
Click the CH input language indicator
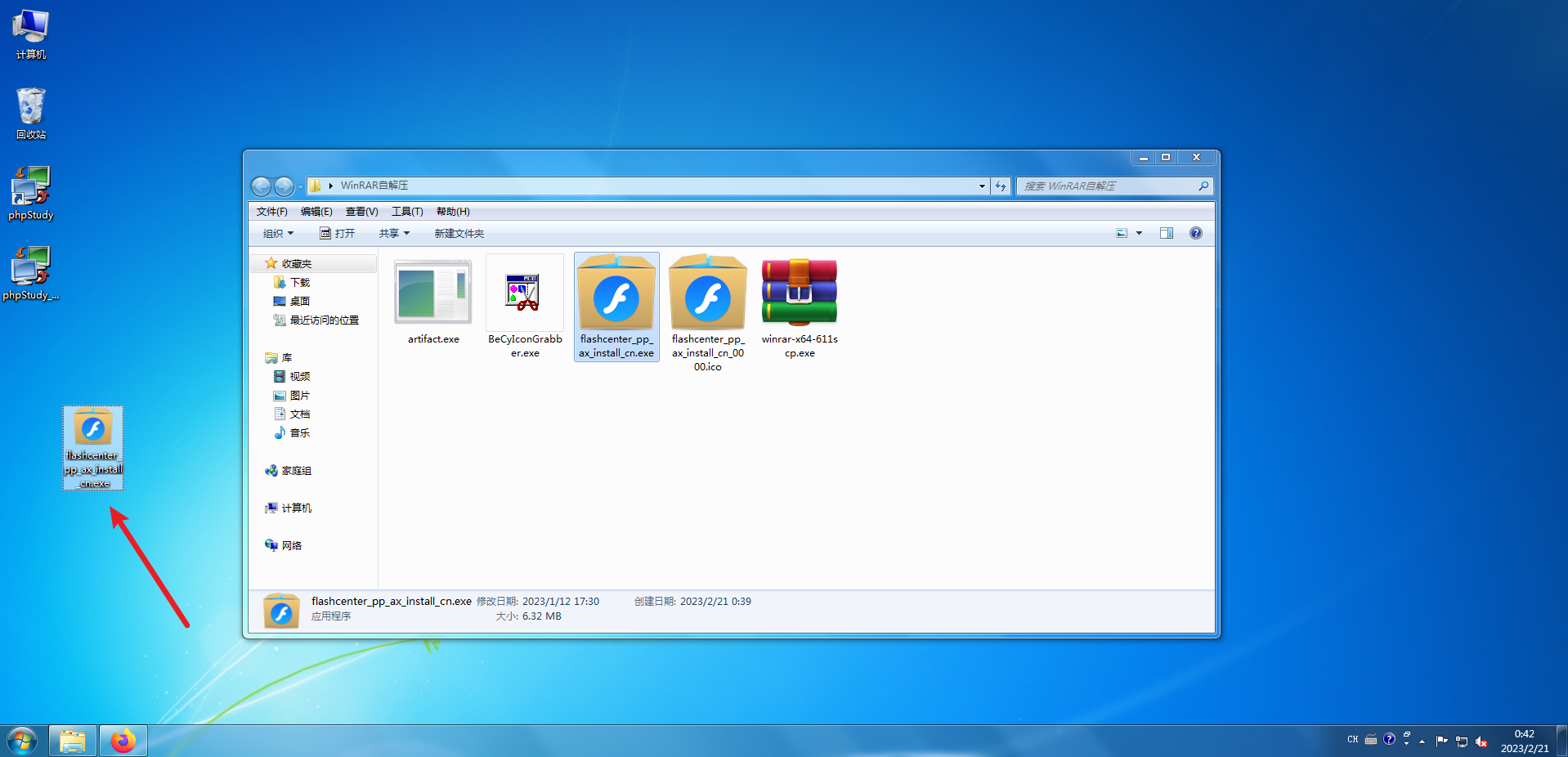[1353, 740]
